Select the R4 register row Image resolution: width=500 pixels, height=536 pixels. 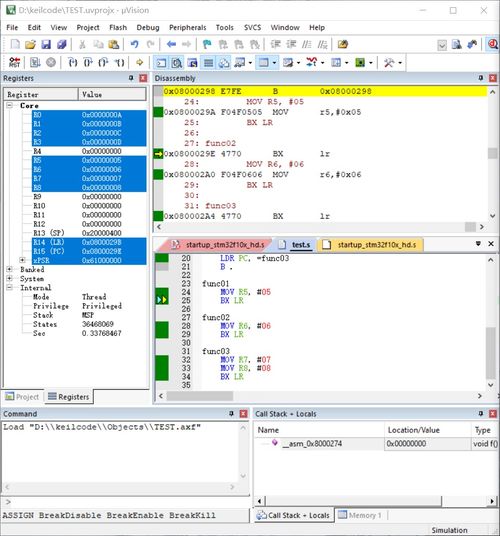coord(89,151)
